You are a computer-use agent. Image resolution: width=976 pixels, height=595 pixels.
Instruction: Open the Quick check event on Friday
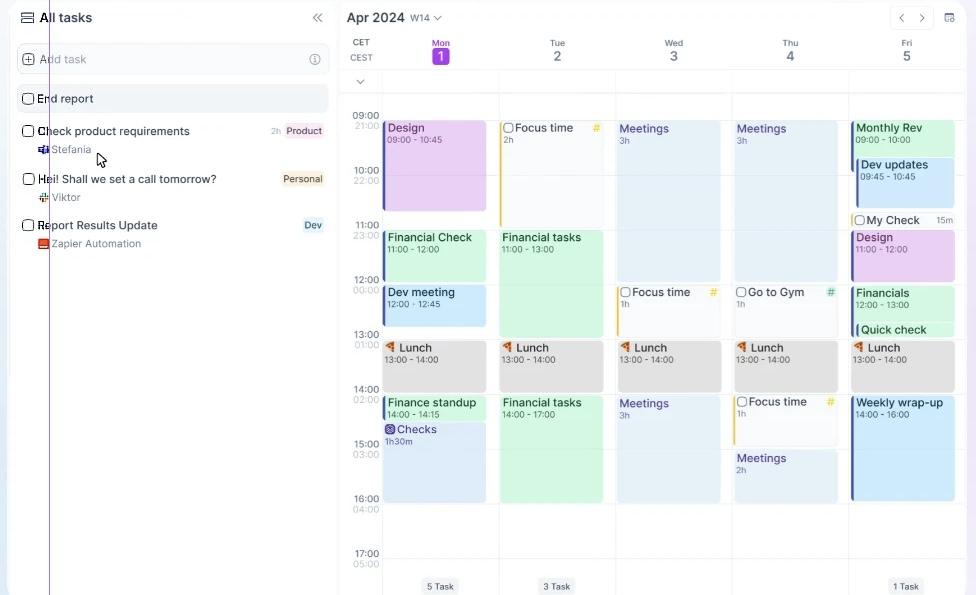[905, 330]
